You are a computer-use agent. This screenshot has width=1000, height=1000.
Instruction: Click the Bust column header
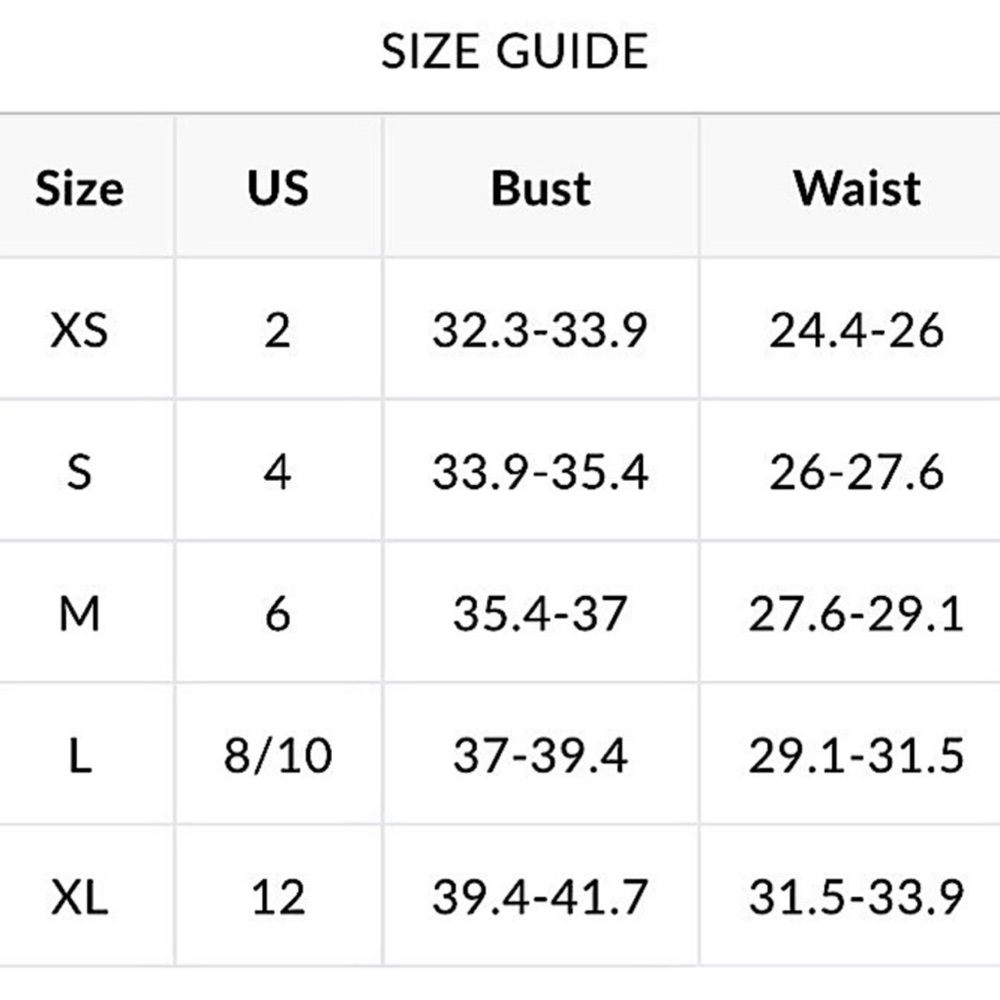tap(541, 188)
